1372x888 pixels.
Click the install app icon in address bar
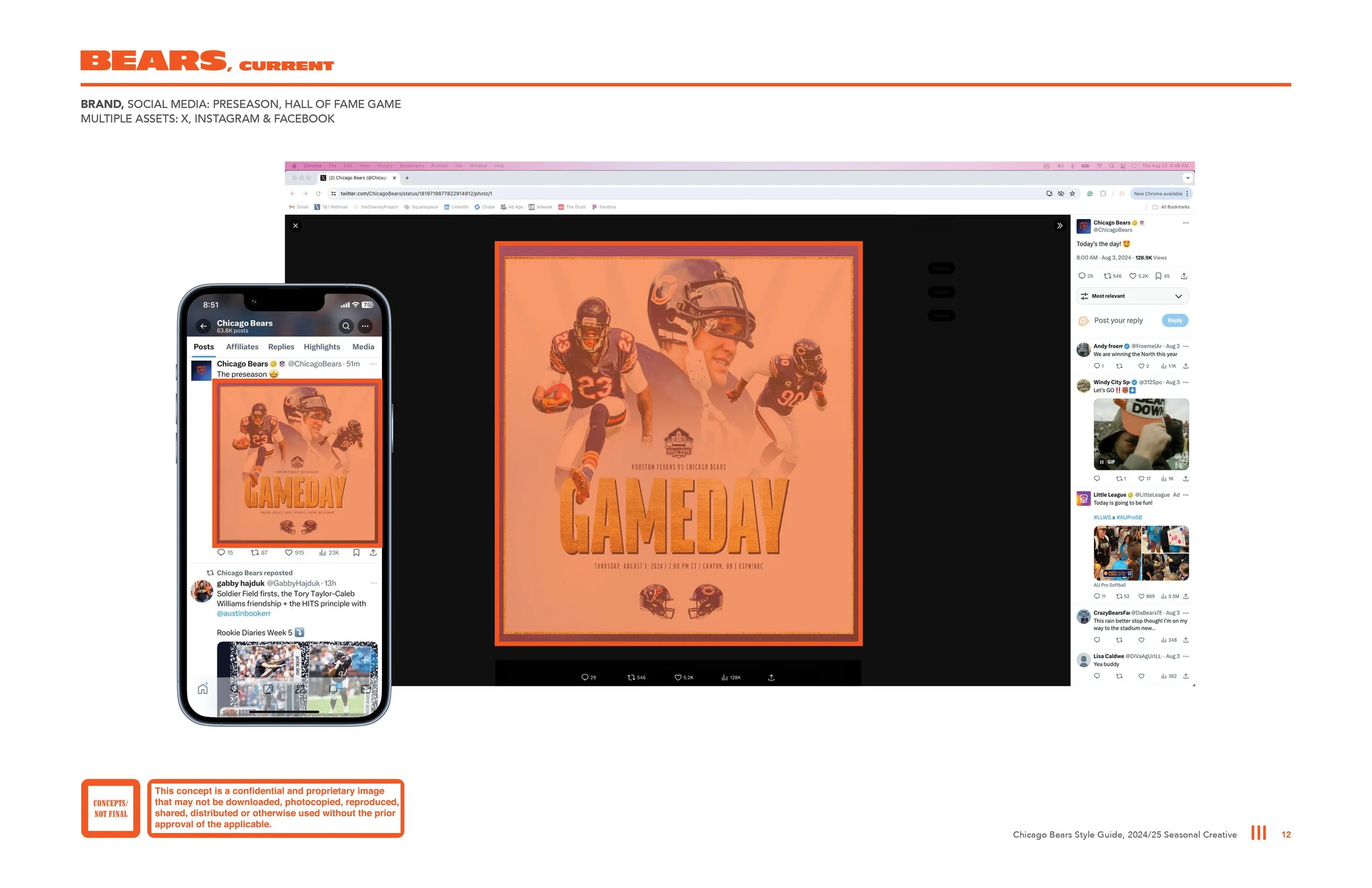tap(1049, 194)
